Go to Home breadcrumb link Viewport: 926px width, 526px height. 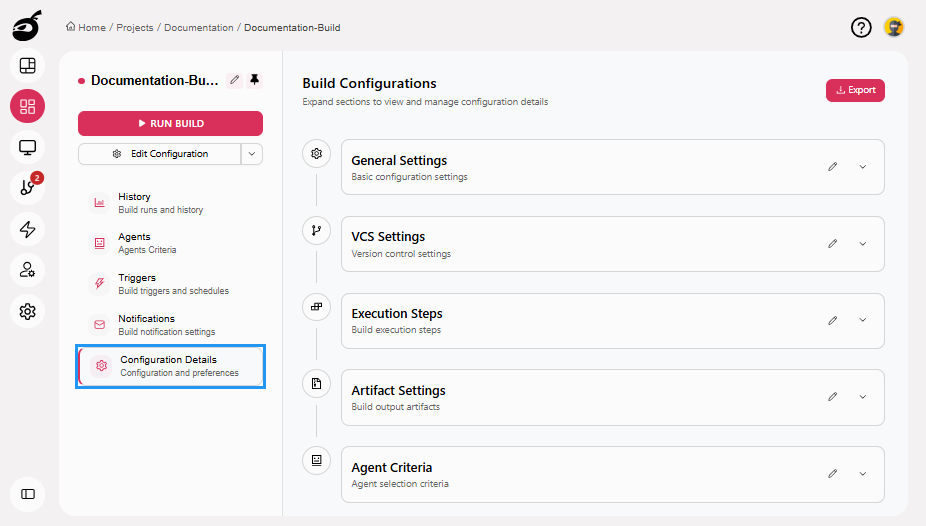[x=92, y=28]
